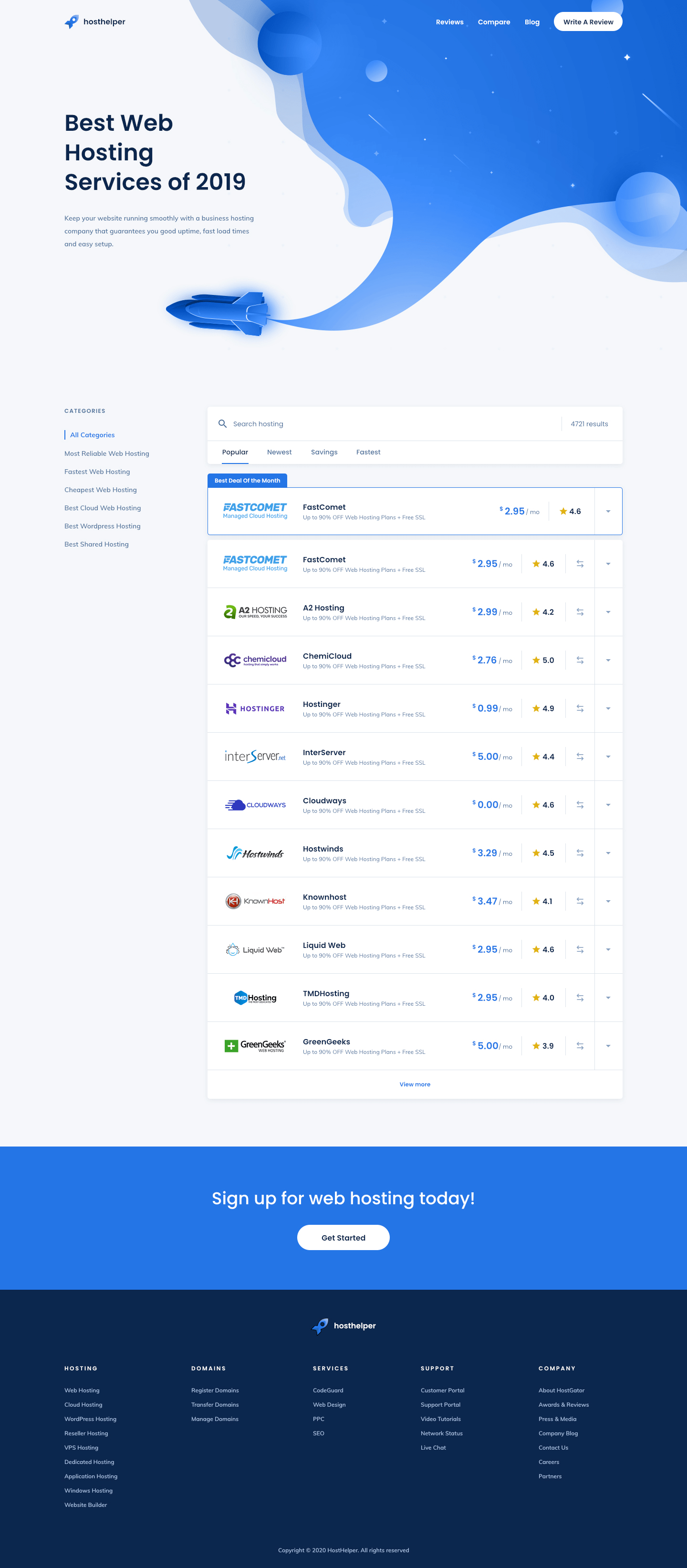Toggle compare for TMDHosting row
The image size is (687, 1568).
click(x=580, y=998)
